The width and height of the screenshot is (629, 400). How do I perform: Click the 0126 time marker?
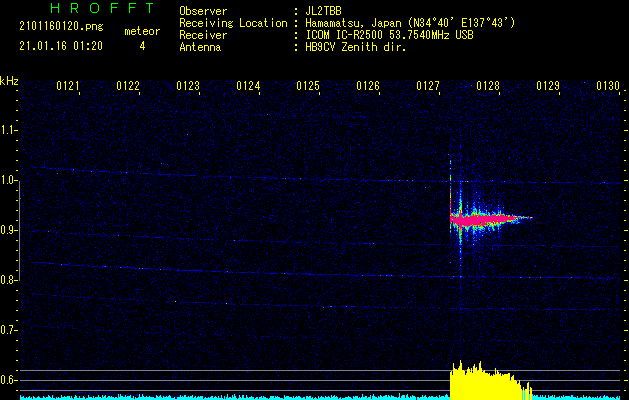(368, 86)
